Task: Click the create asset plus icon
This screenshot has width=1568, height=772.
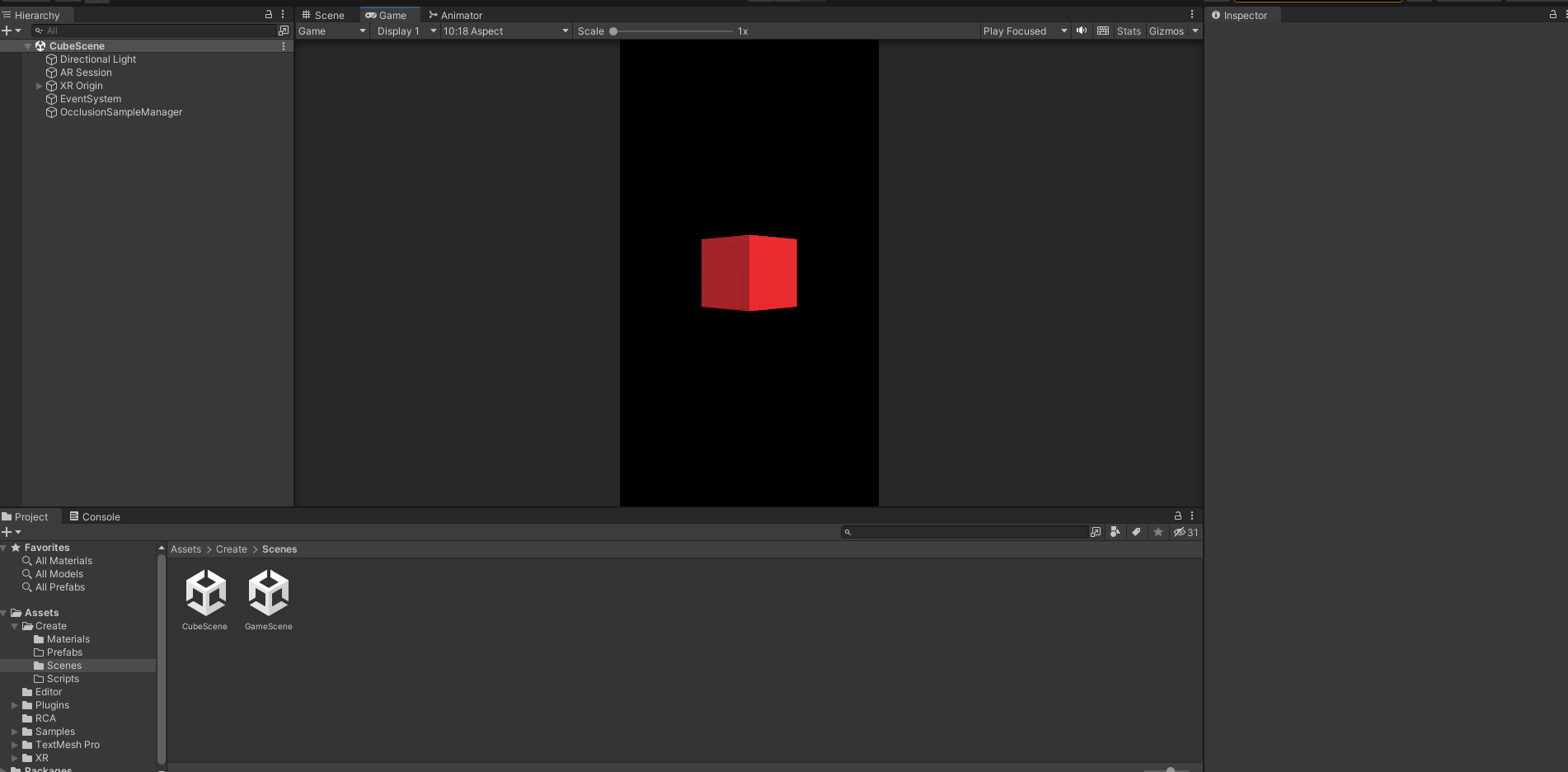Action: pyautogui.click(x=7, y=532)
